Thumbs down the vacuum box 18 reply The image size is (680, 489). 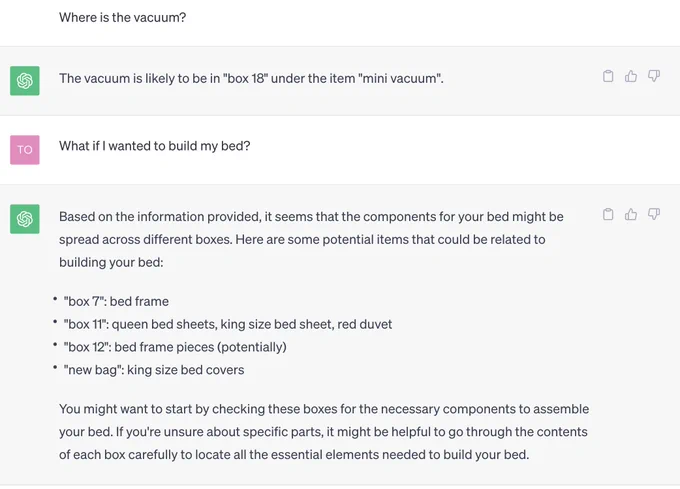tap(654, 76)
